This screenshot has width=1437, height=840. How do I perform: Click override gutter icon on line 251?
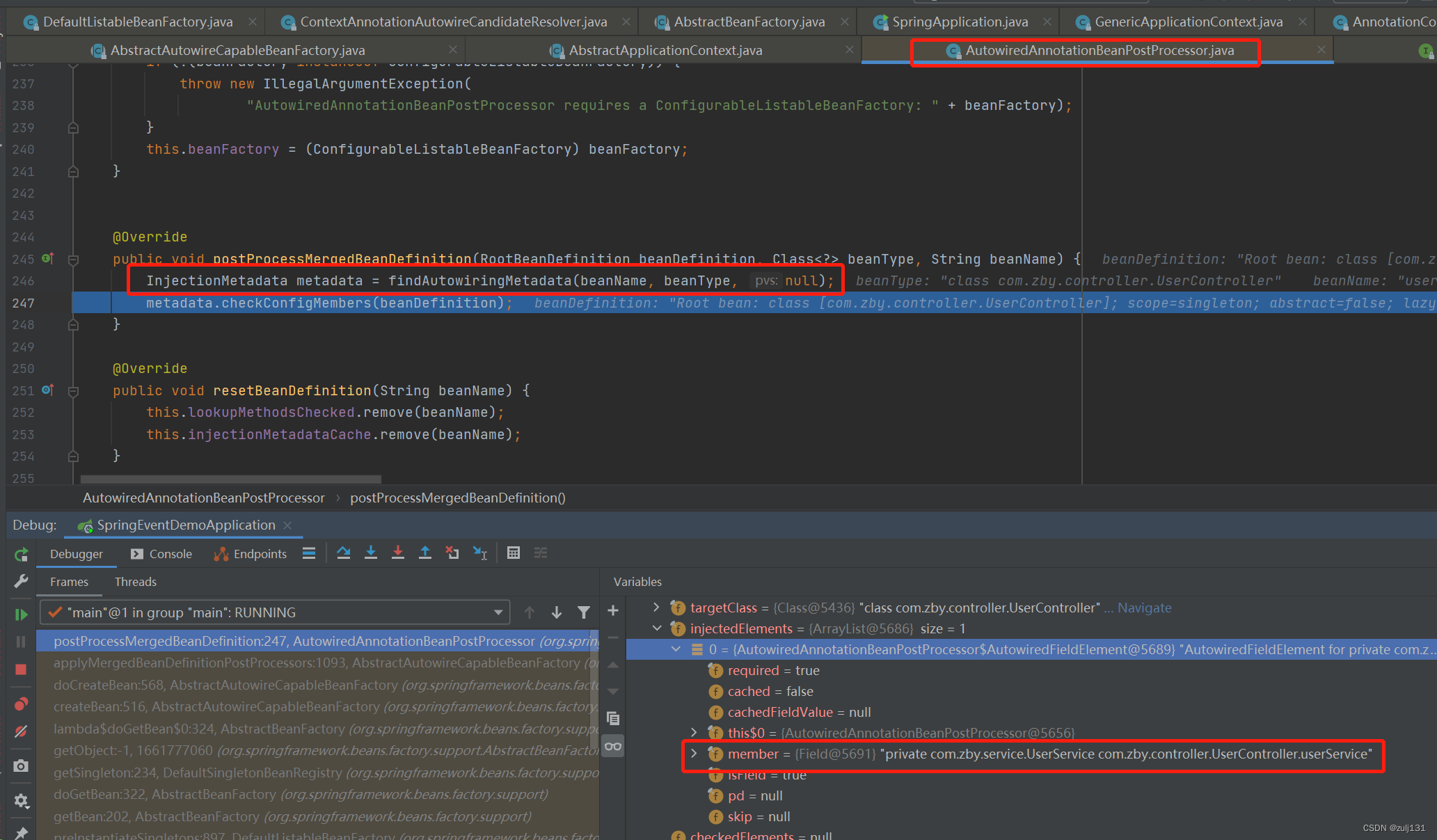coord(47,390)
